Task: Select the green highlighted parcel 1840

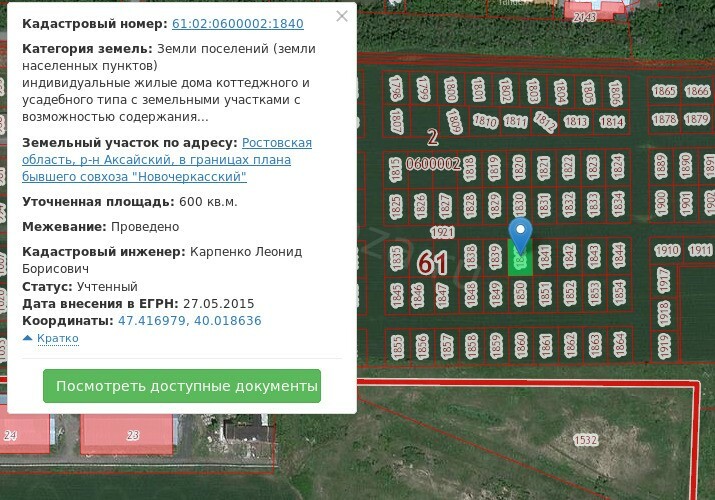Action: click(x=519, y=263)
